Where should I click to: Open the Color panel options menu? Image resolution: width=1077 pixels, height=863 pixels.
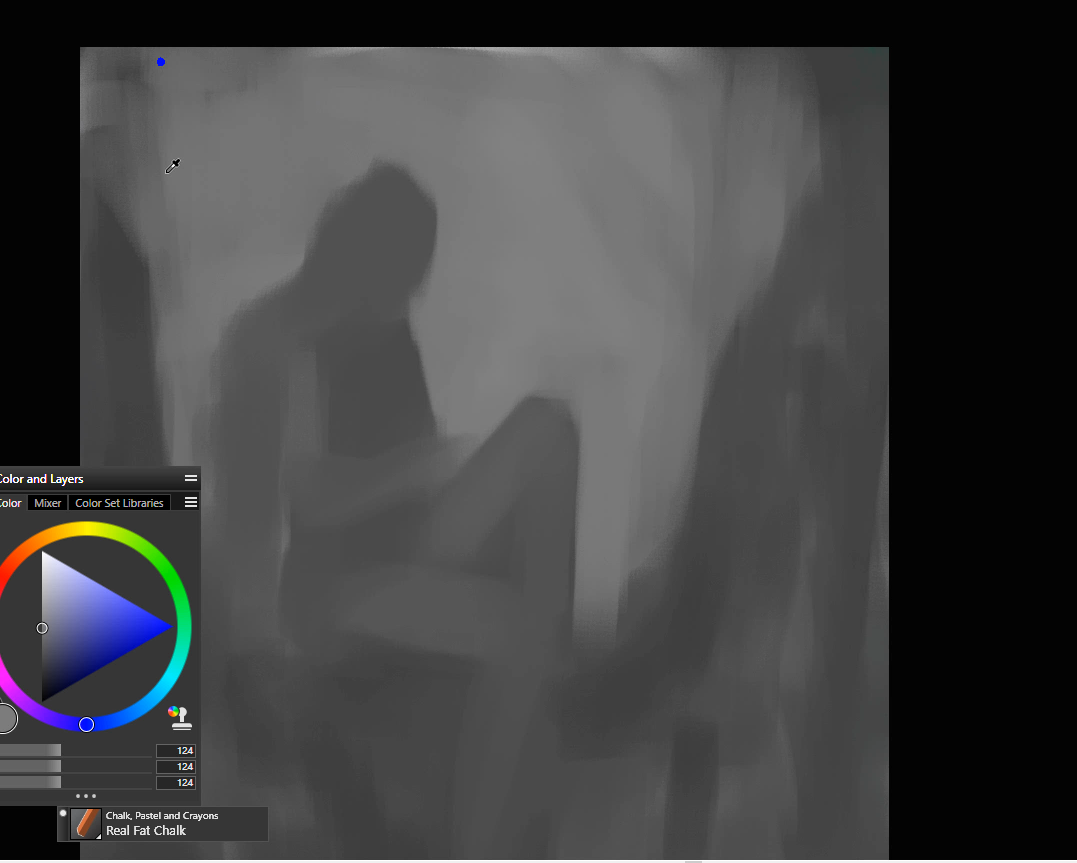tap(191, 502)
